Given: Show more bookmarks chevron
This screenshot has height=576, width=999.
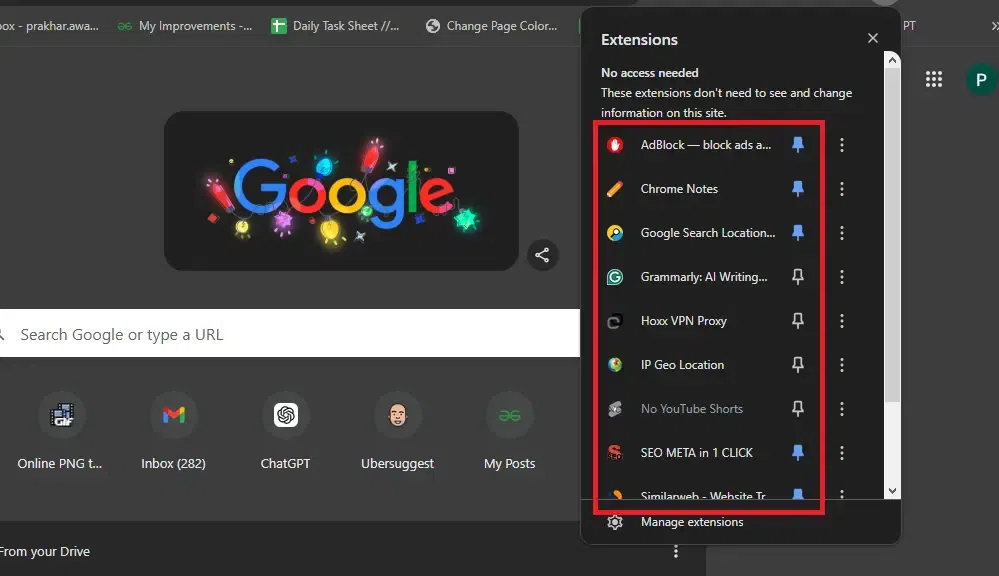Looking at the screenshot, I should pos(994,26).
